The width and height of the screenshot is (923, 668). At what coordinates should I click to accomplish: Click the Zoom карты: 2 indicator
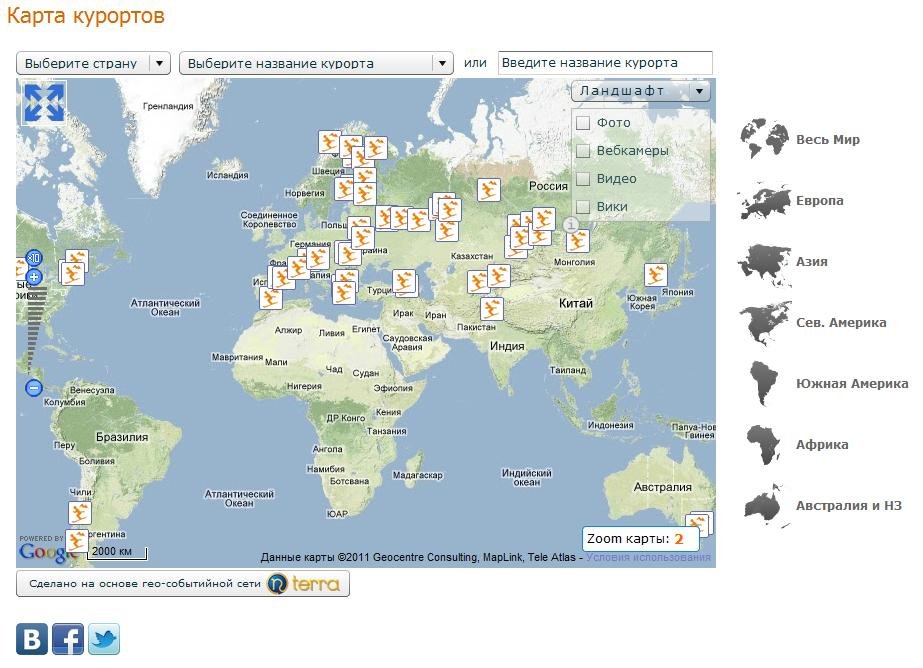(640, 539)
